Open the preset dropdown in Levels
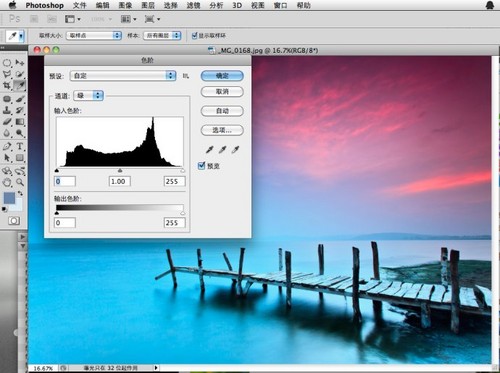Screen dimensions: 500x373 [x=123, y=76]
